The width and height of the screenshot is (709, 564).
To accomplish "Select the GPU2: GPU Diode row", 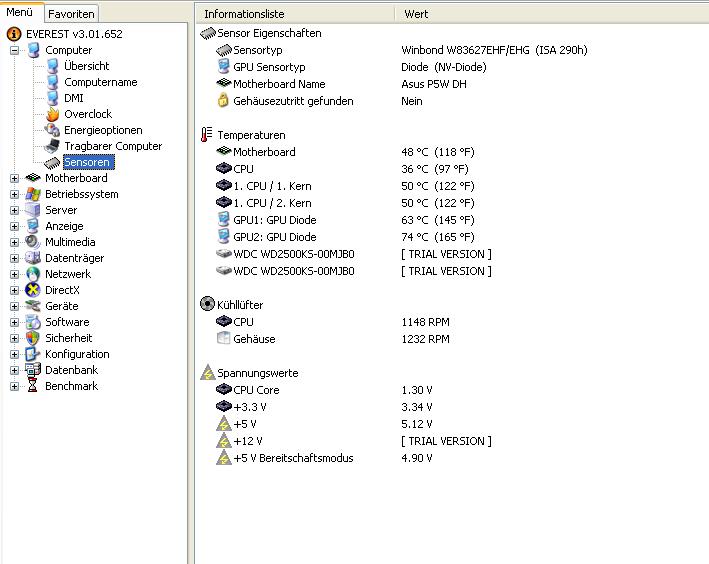I will pyautogui.click(x=345, y=237).
